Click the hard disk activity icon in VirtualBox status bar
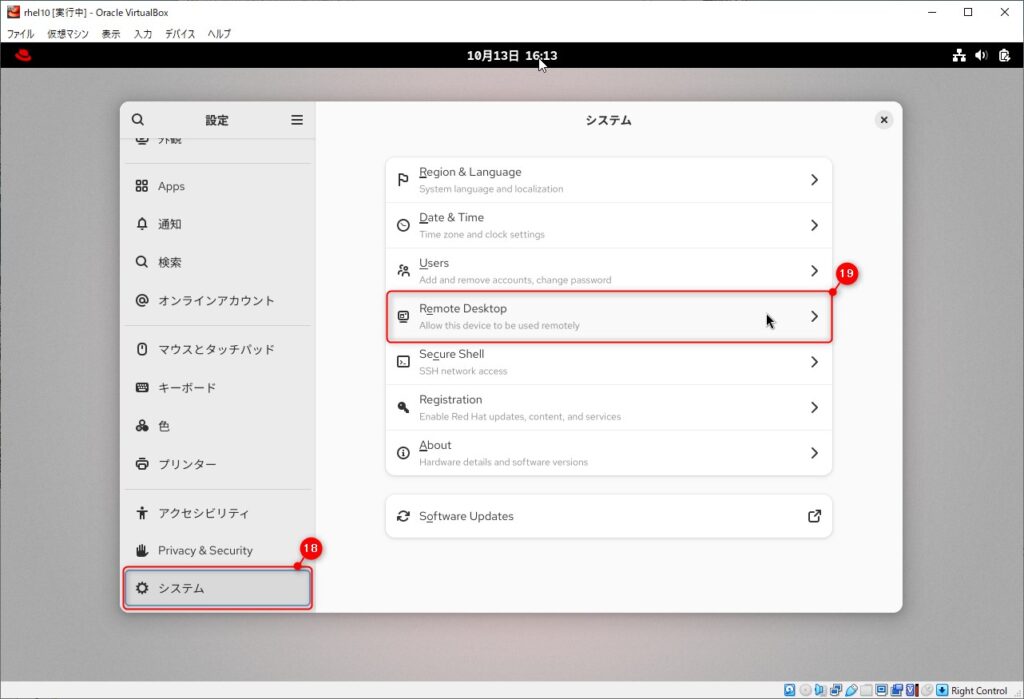This screenshot has height=699, width=1024. tap(789, 689)
